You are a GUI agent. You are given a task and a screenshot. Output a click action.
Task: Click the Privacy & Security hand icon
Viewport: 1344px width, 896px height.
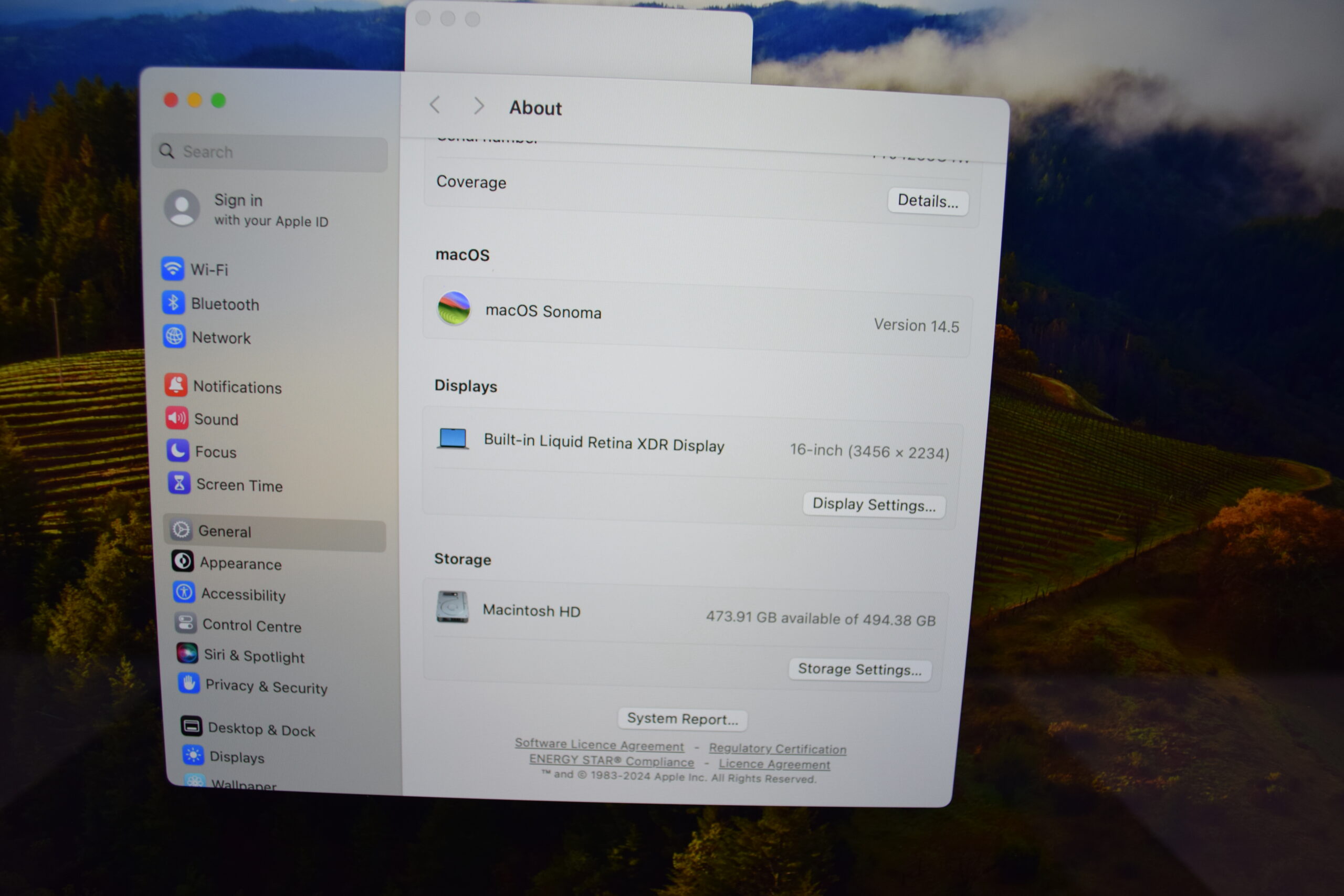(188, 683)
